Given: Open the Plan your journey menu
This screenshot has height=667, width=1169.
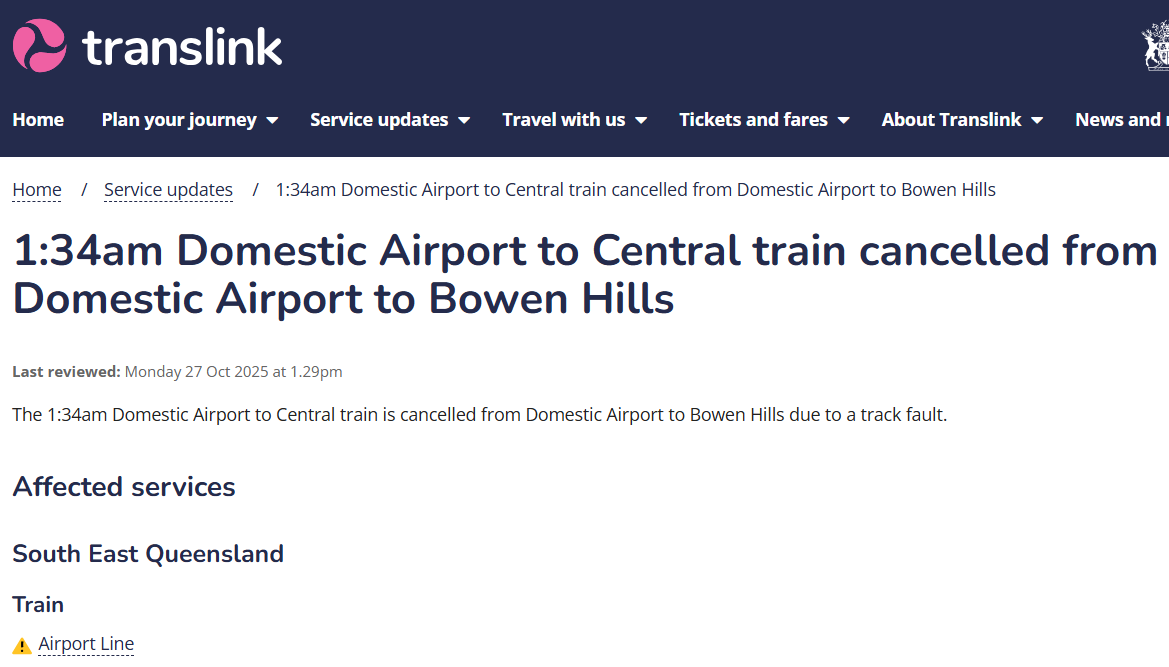Looking at the screenshot, I should pyautogui.click(x=179, y=120).
